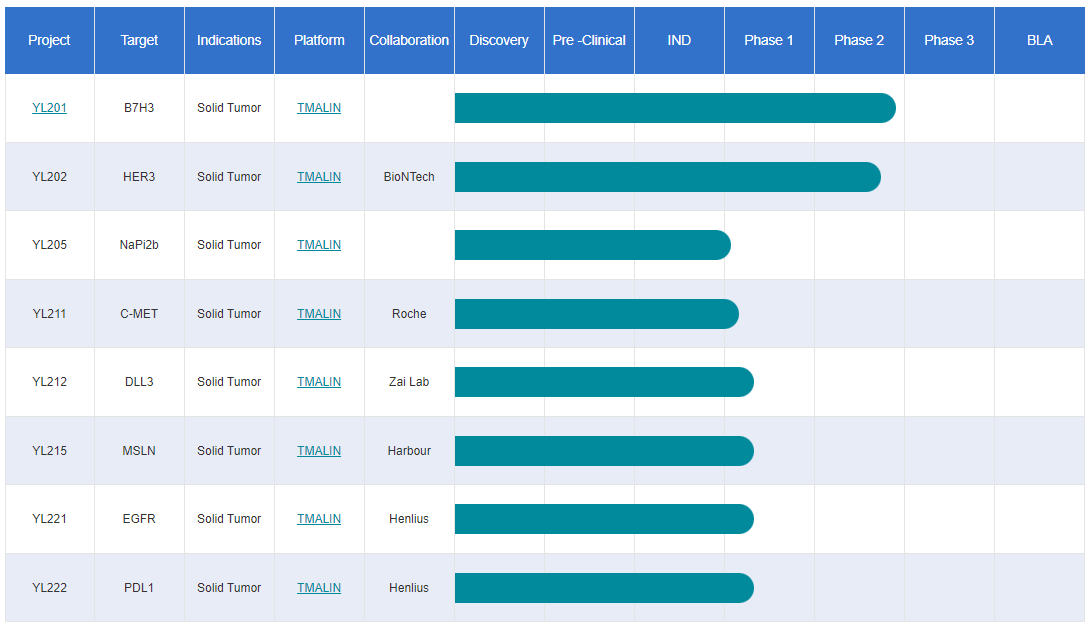Viewport: 1091px width, 629px height.
Task: Click the Collaboration column header
Action: 409,40
